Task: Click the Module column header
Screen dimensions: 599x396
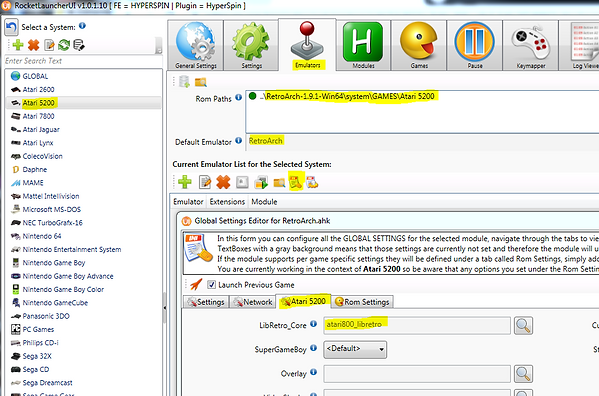Action: [x=264, y=202]
